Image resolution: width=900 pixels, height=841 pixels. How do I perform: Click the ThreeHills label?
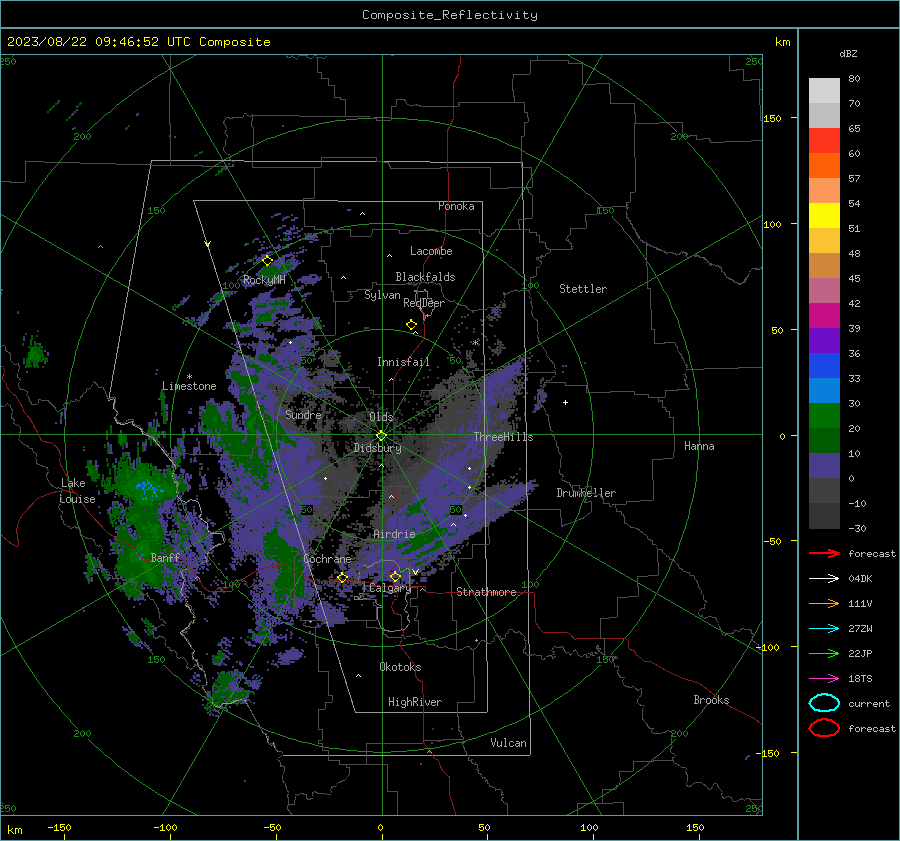click(503, 437)
